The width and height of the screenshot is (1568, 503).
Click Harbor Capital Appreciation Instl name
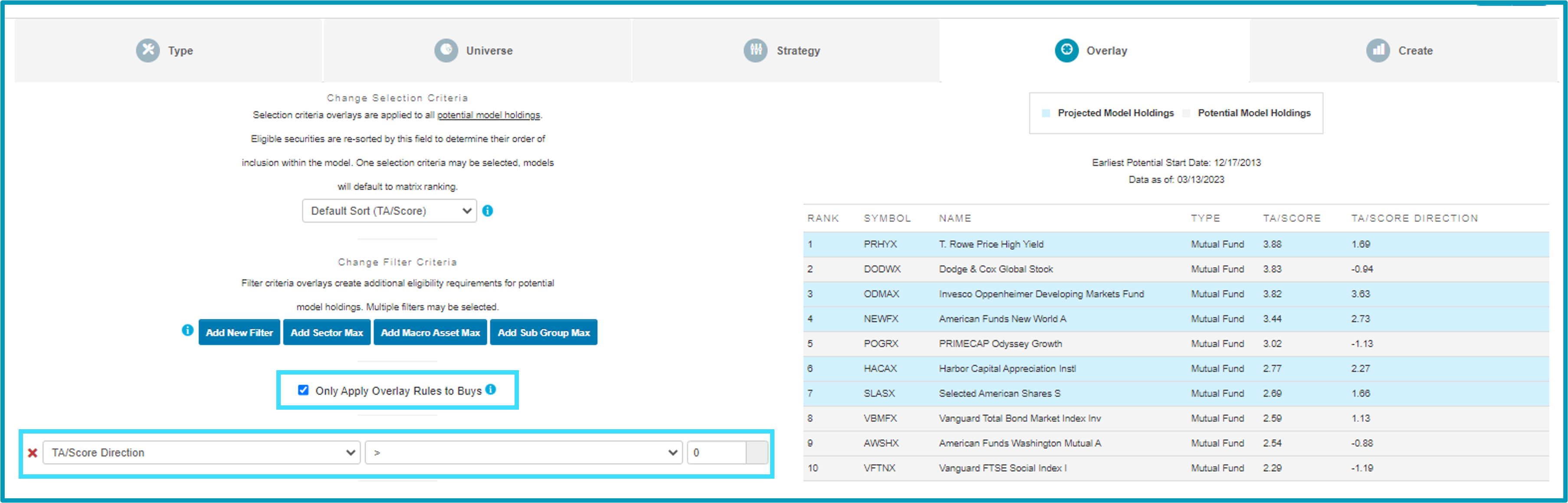point(1007,369)
